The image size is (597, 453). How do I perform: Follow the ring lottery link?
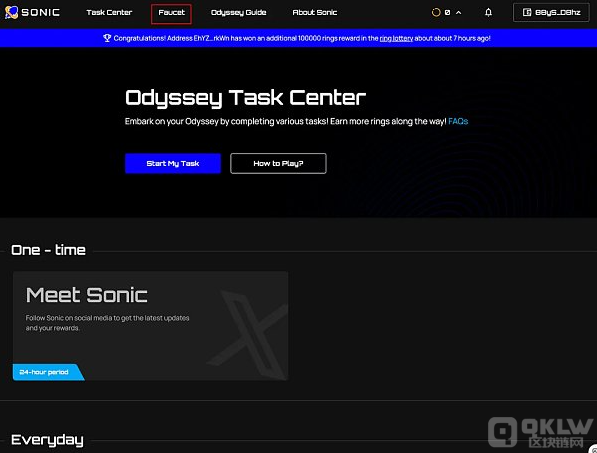396,38
